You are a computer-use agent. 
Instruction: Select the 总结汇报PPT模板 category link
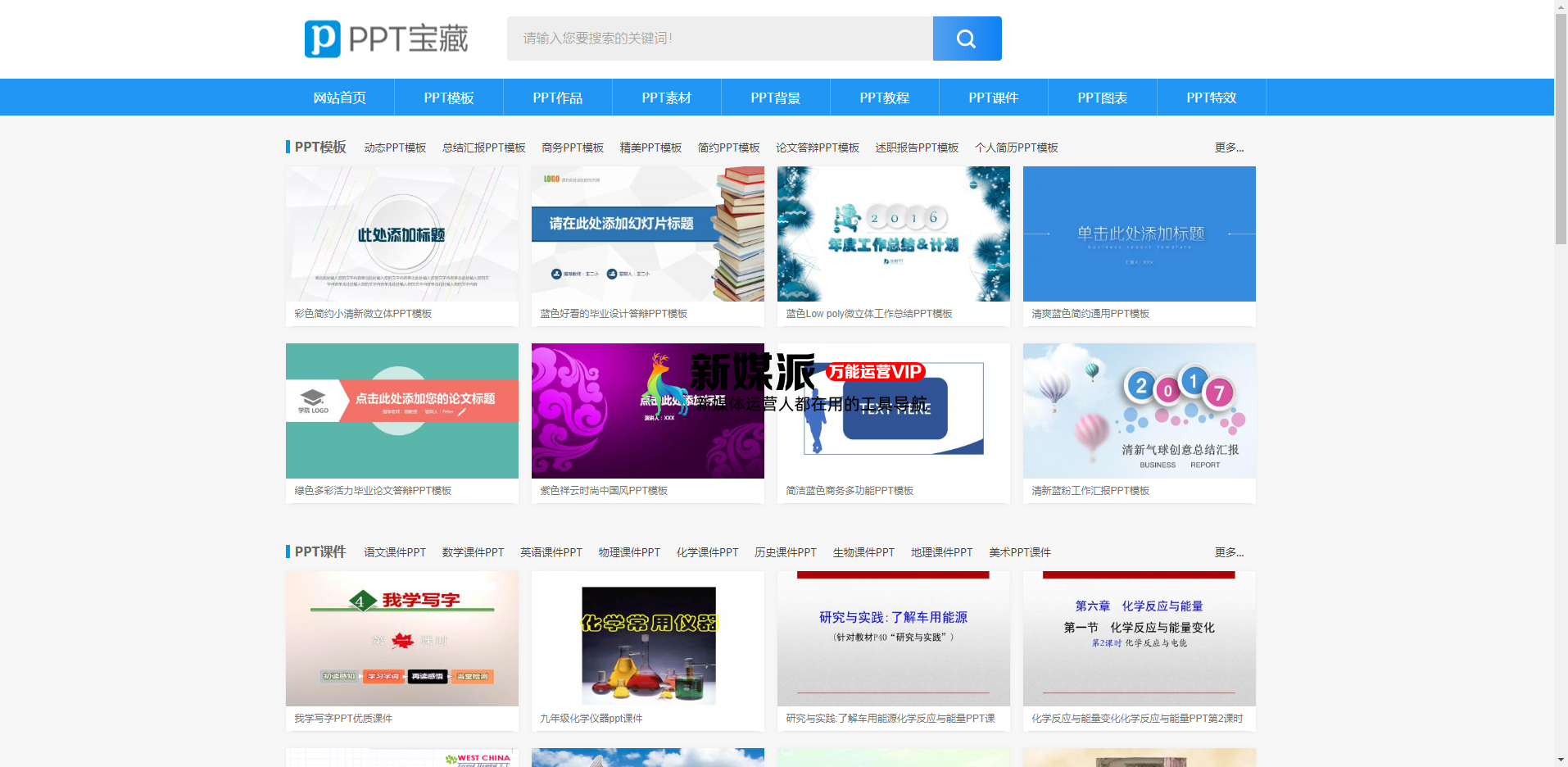pos(484,147)
